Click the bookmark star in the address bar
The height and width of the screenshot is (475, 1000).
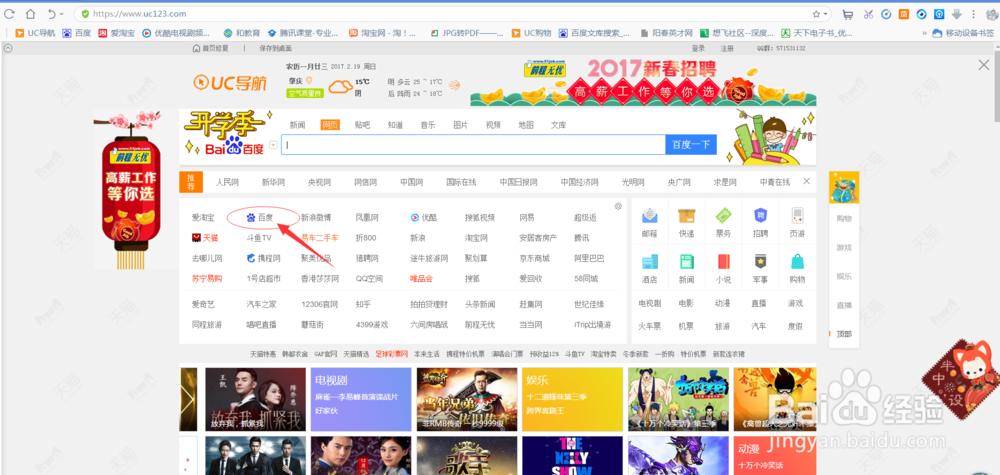point(816,14)
